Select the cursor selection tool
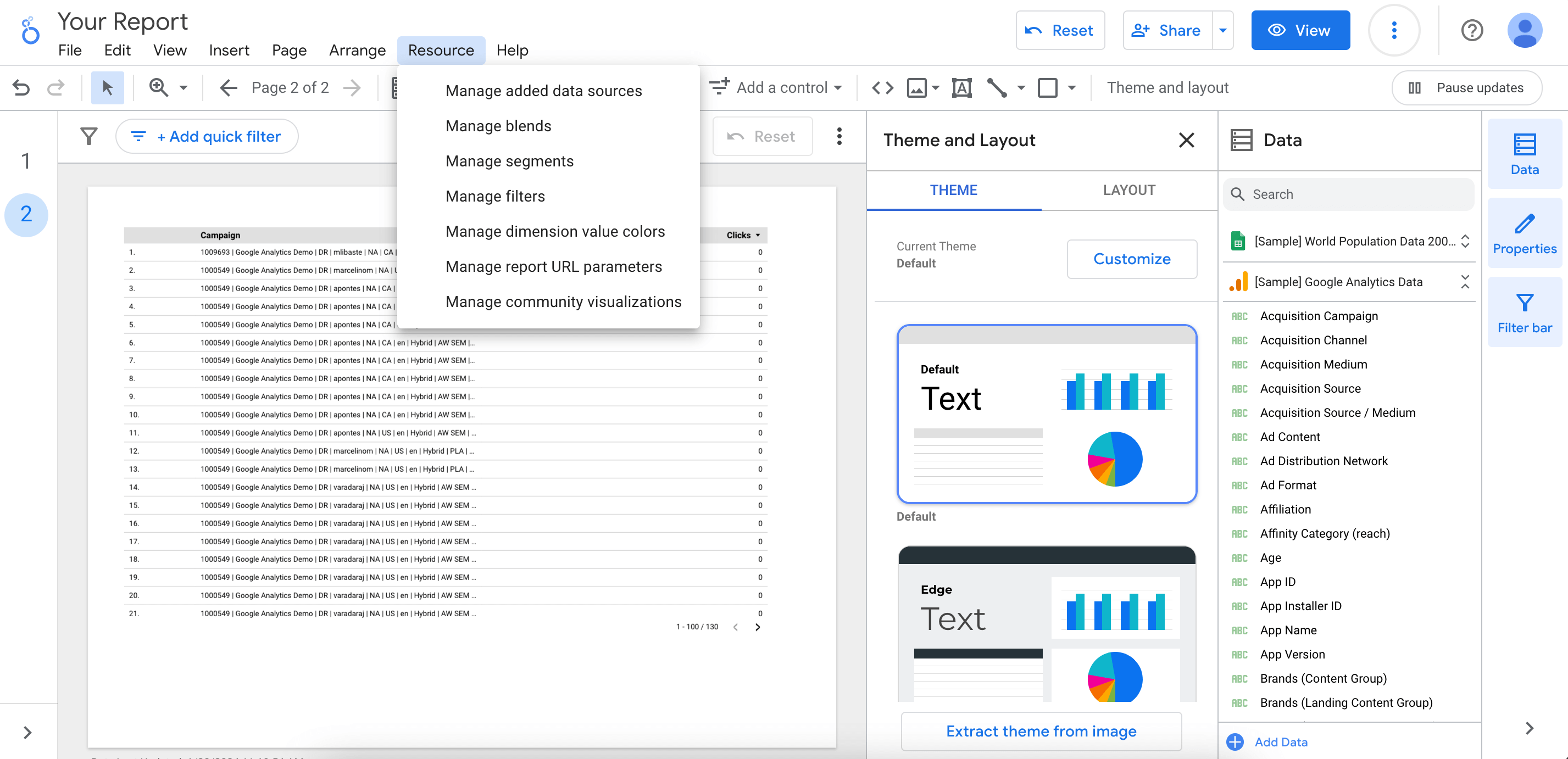This screenshot has height=759, width=1568. (107, 87)
